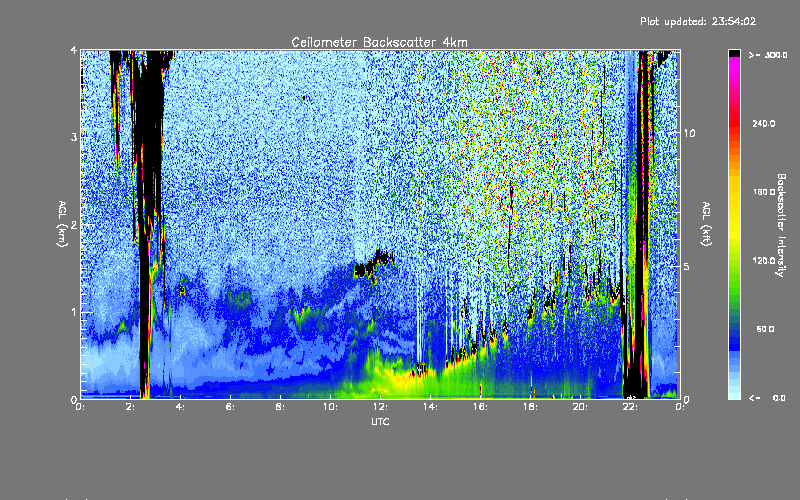Click the colorbar value '120.0'
Image resolution: width=800 pixels, height=500 pixels.
(764, 260)
